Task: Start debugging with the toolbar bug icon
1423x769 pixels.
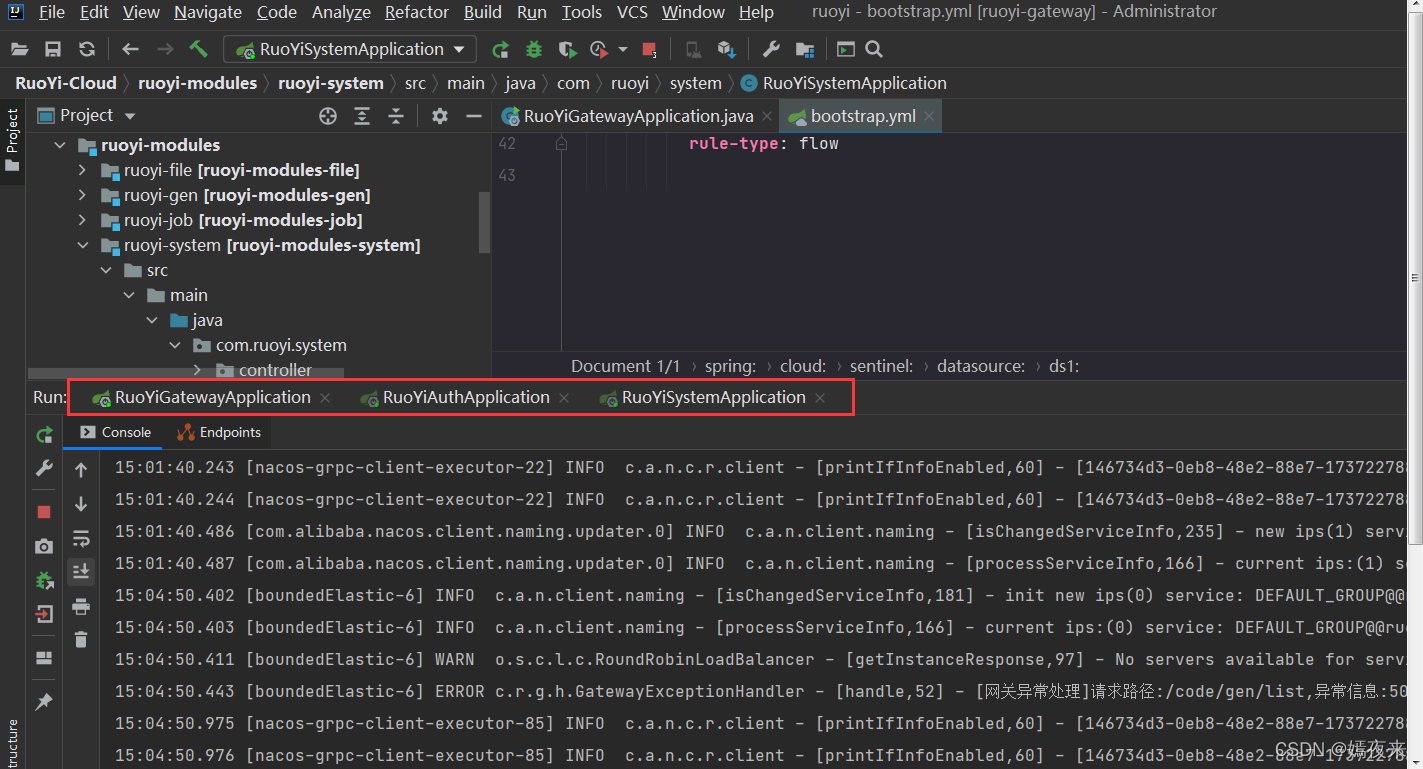Action: pos(534,49)
